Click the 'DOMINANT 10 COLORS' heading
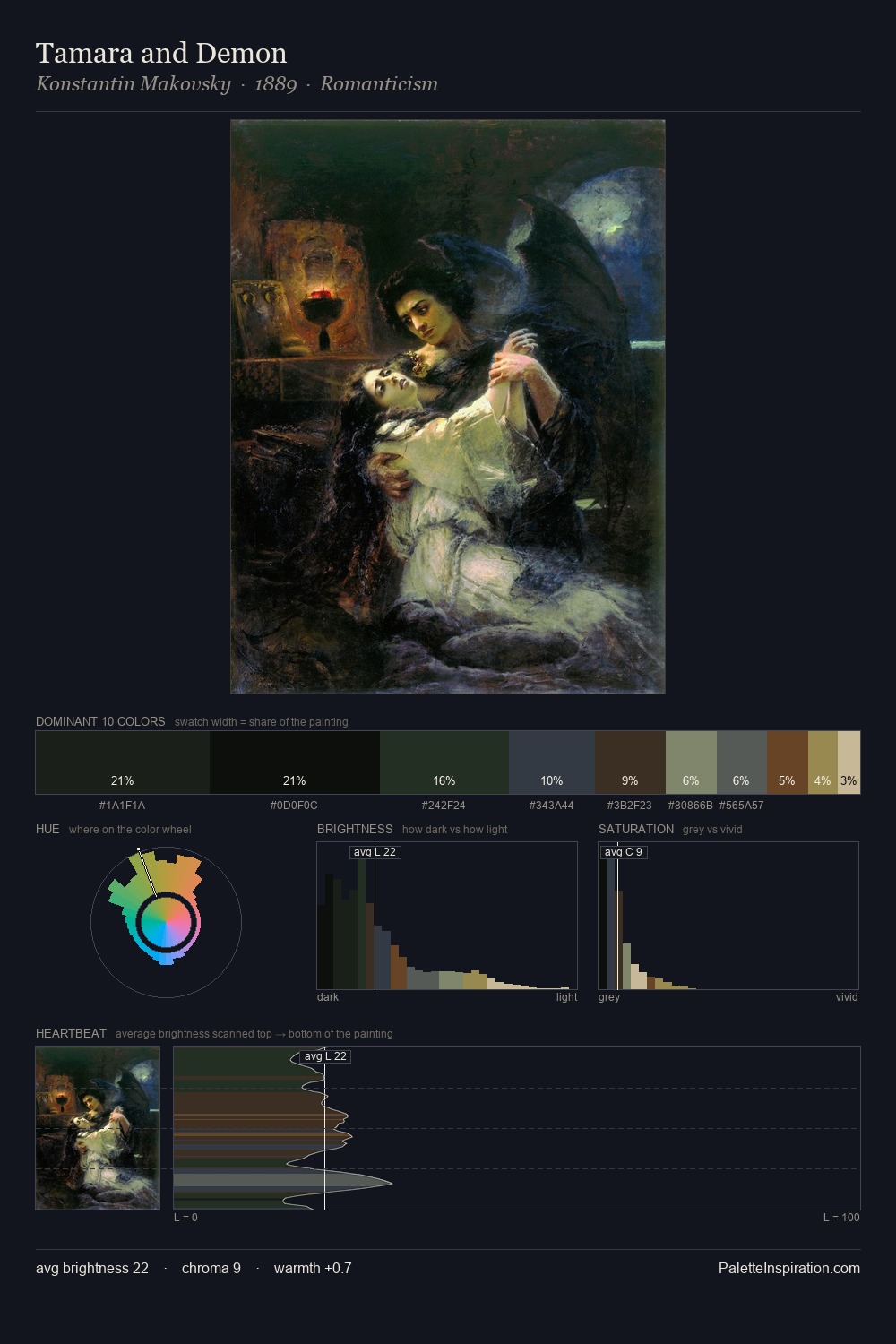Viewport: 896px width, 1344px height. coord(100,721)
